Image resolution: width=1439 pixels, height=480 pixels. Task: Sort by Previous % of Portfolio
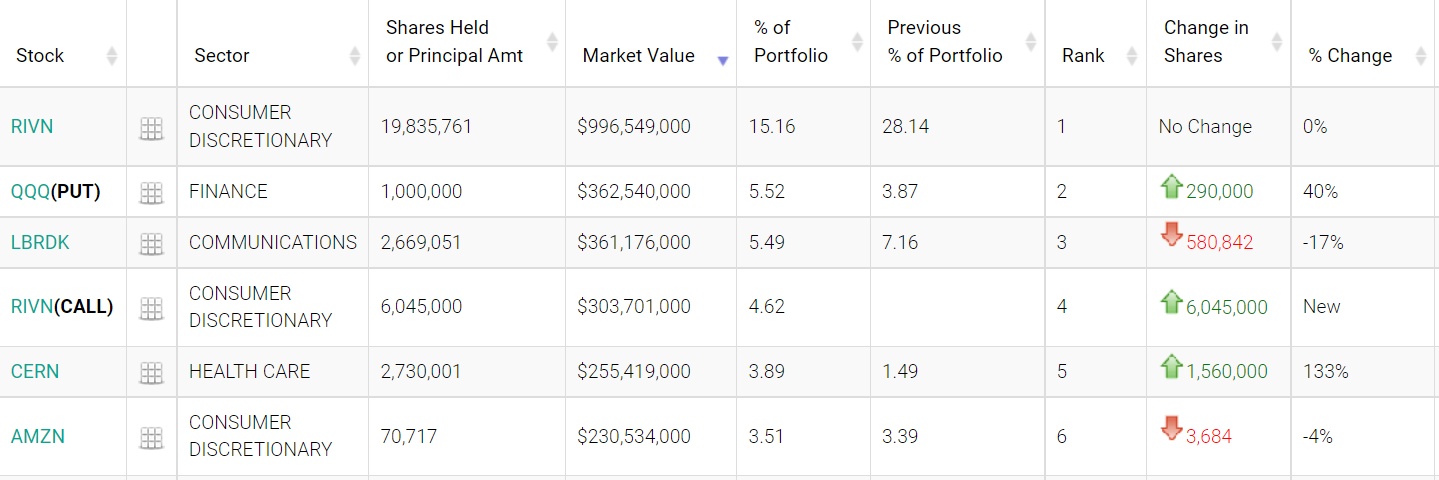(x=944, y=42)
